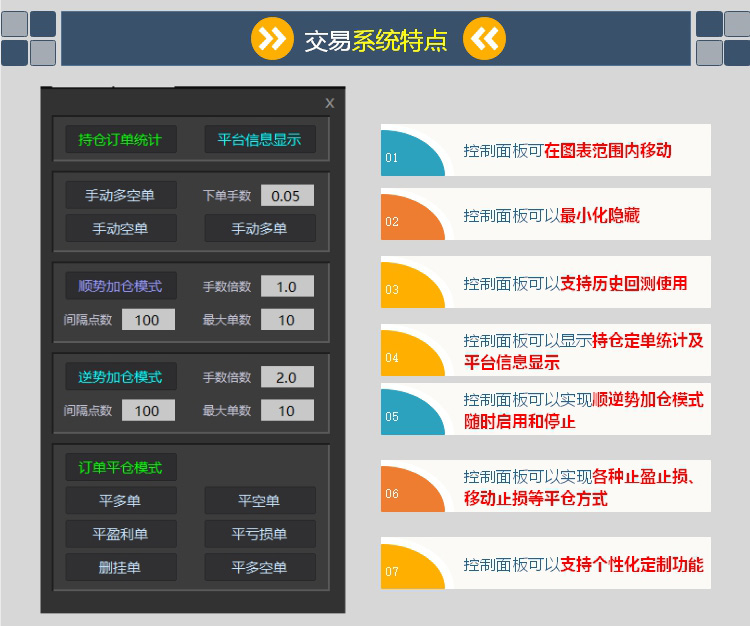
Task: Click the yellow 04 feature badge
Action: click(x=412, y=353)
